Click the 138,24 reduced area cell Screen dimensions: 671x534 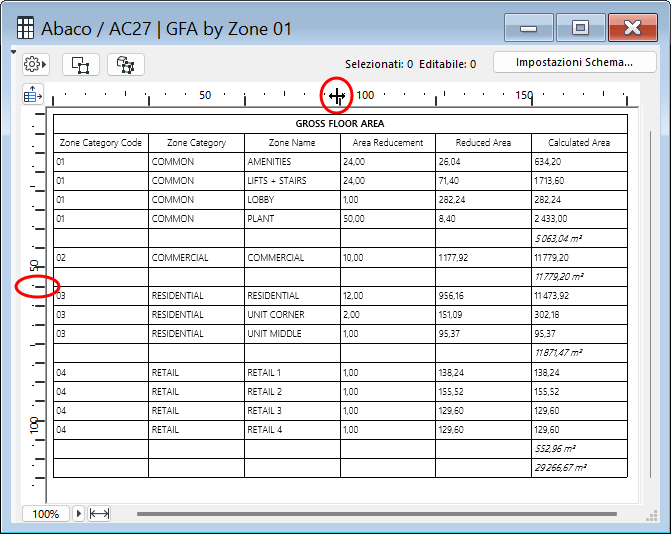[484, 373]
